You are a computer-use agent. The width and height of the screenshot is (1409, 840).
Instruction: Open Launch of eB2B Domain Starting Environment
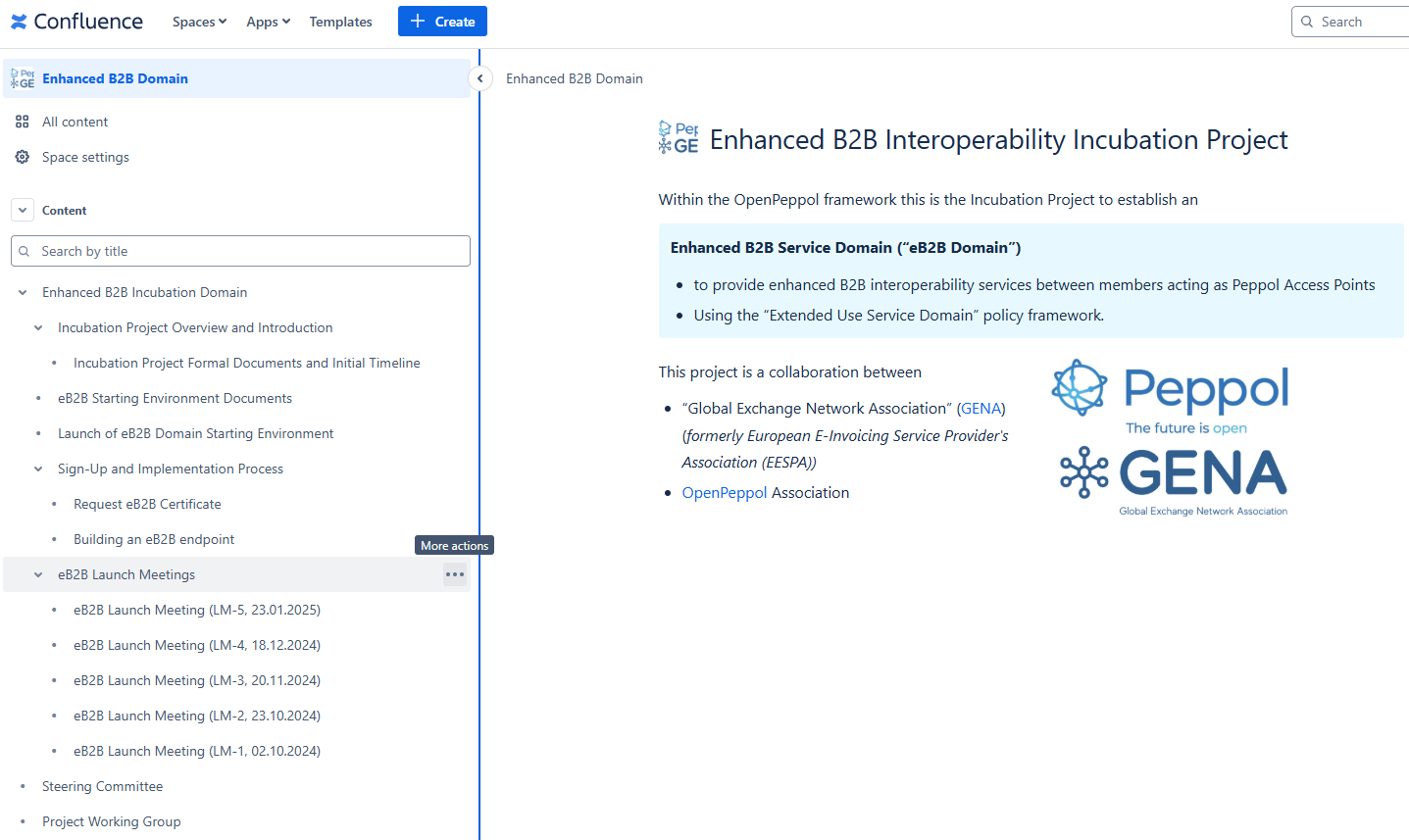195,433
